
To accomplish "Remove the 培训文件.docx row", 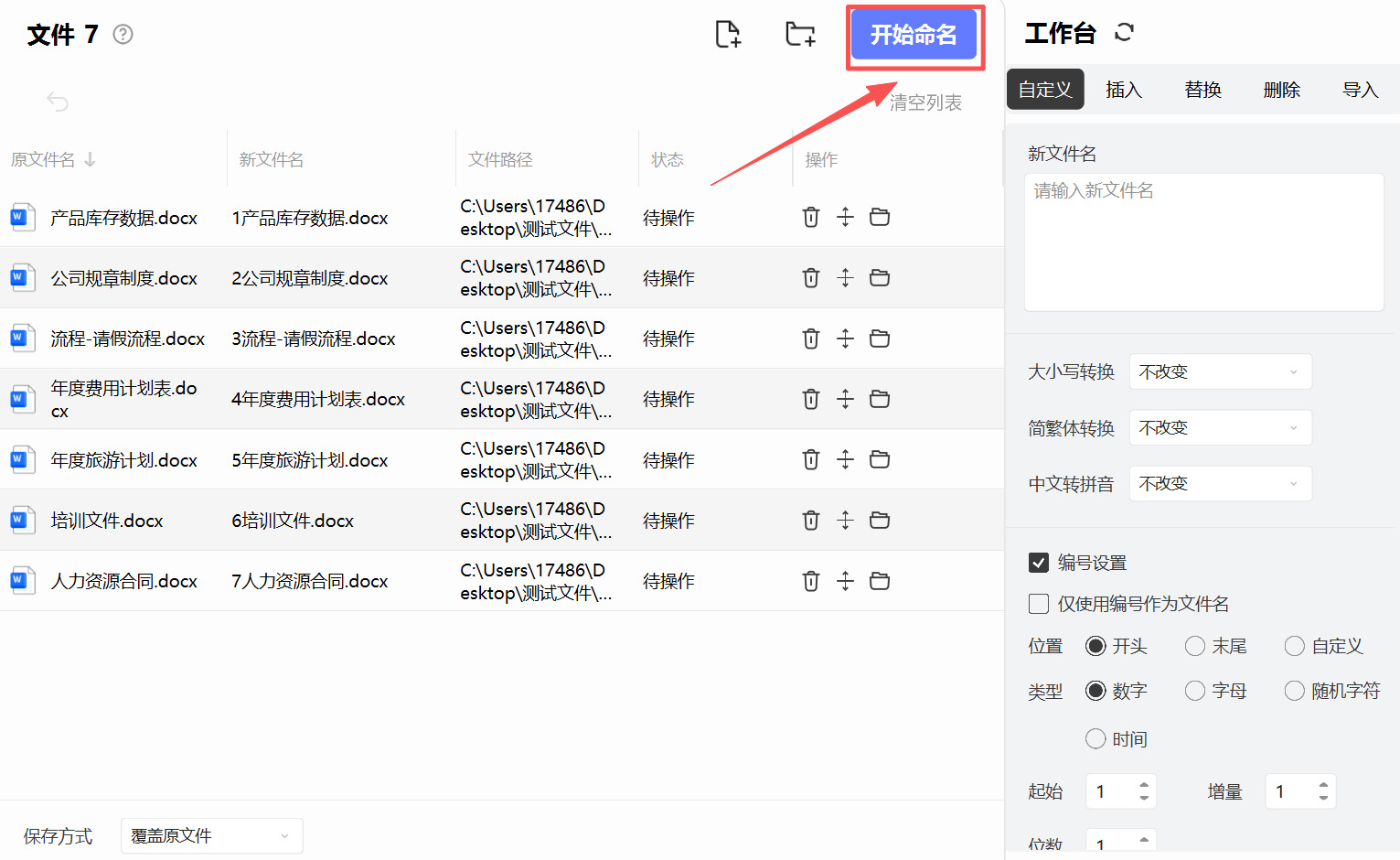I will (x=811, y=520).
